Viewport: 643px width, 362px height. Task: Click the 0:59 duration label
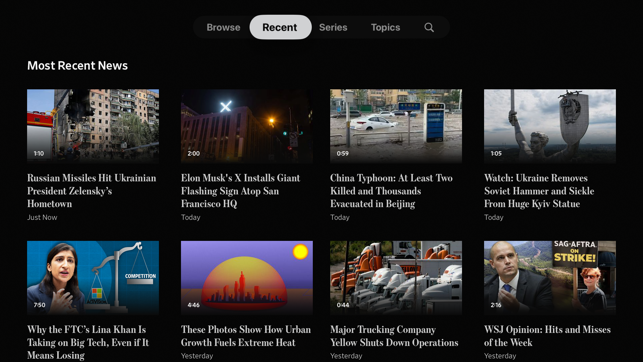342,153
